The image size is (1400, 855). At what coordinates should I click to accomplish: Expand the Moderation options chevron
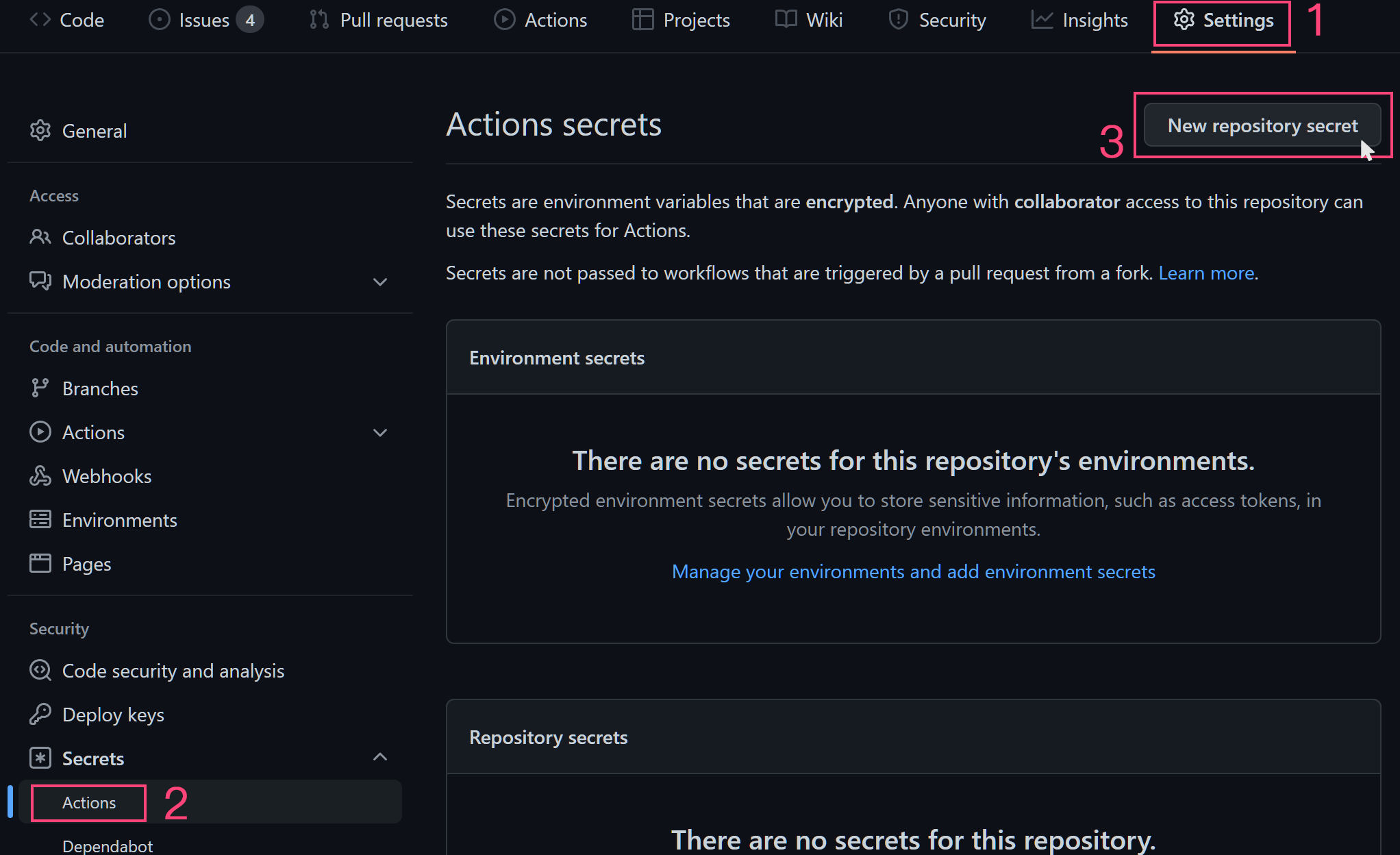pos(380,282)
